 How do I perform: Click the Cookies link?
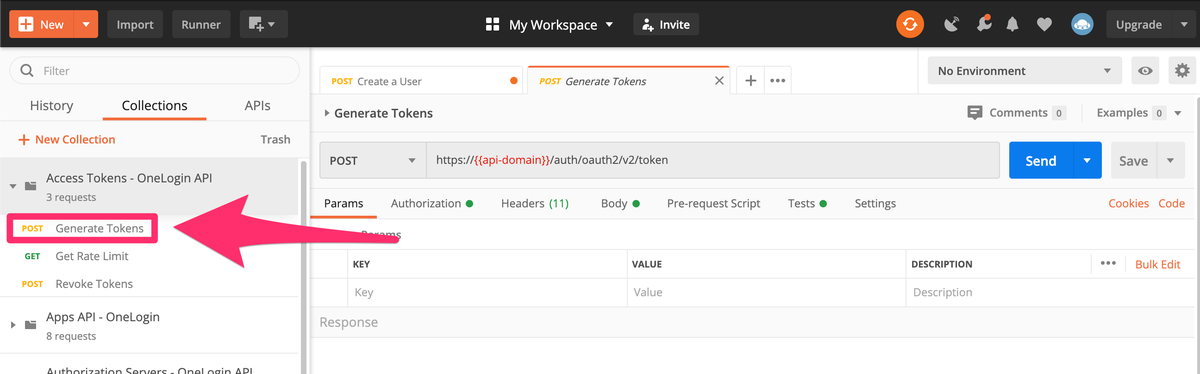pos(1129,203)
